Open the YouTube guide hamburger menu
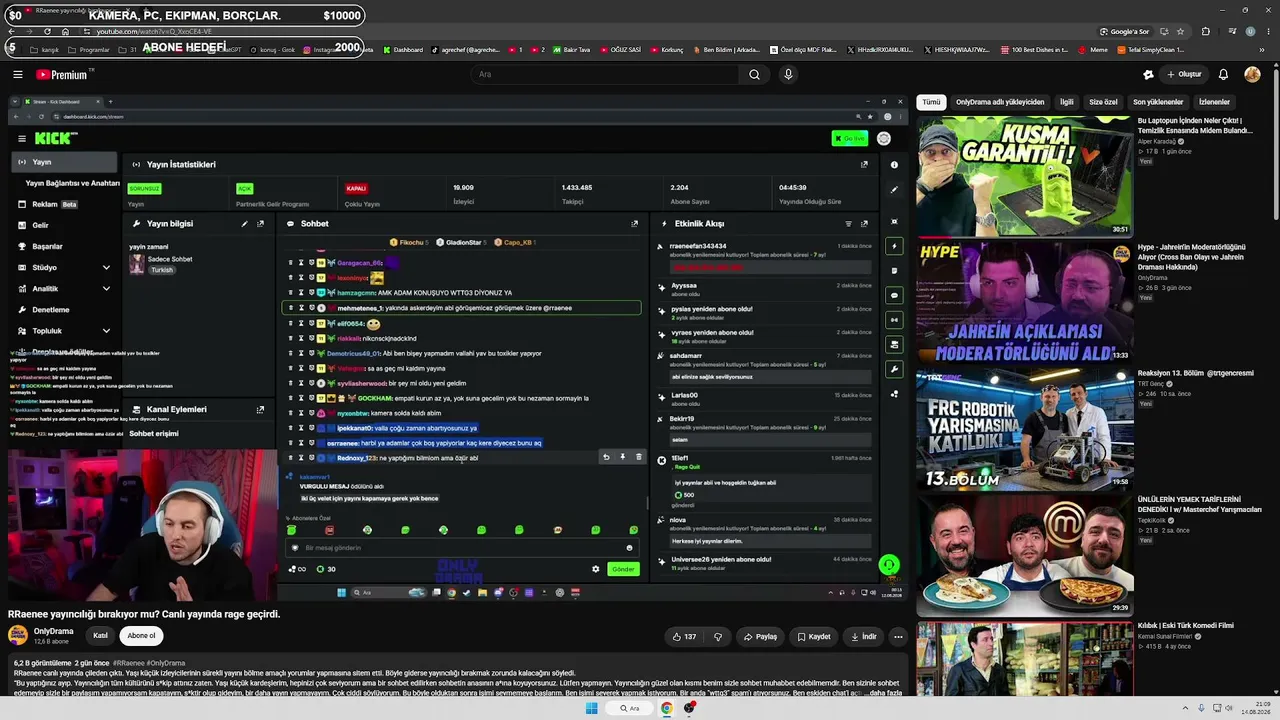The width and height of the screenshot is (1280, 720). click(x=18, y=74)
